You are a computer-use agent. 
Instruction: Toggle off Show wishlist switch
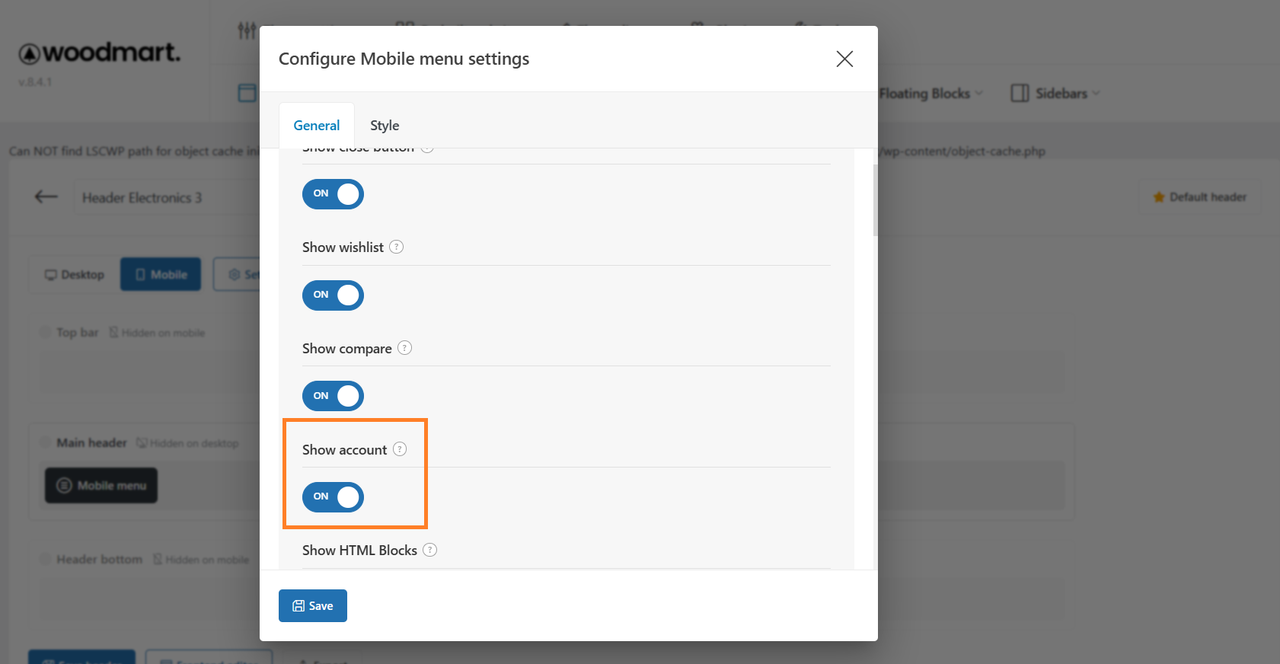[x=333, y=295]
